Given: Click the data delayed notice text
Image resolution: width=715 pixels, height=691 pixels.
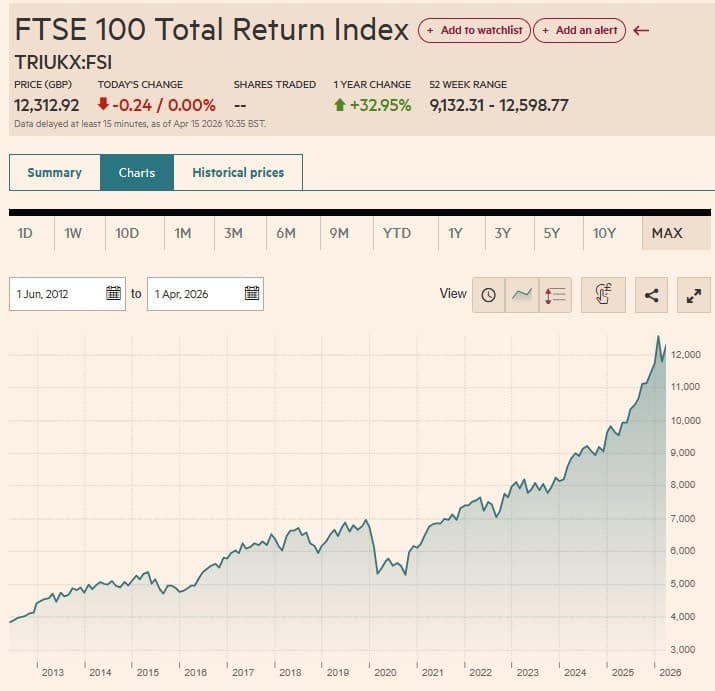Looking at the screenshot, I should (x=140, y=124).
